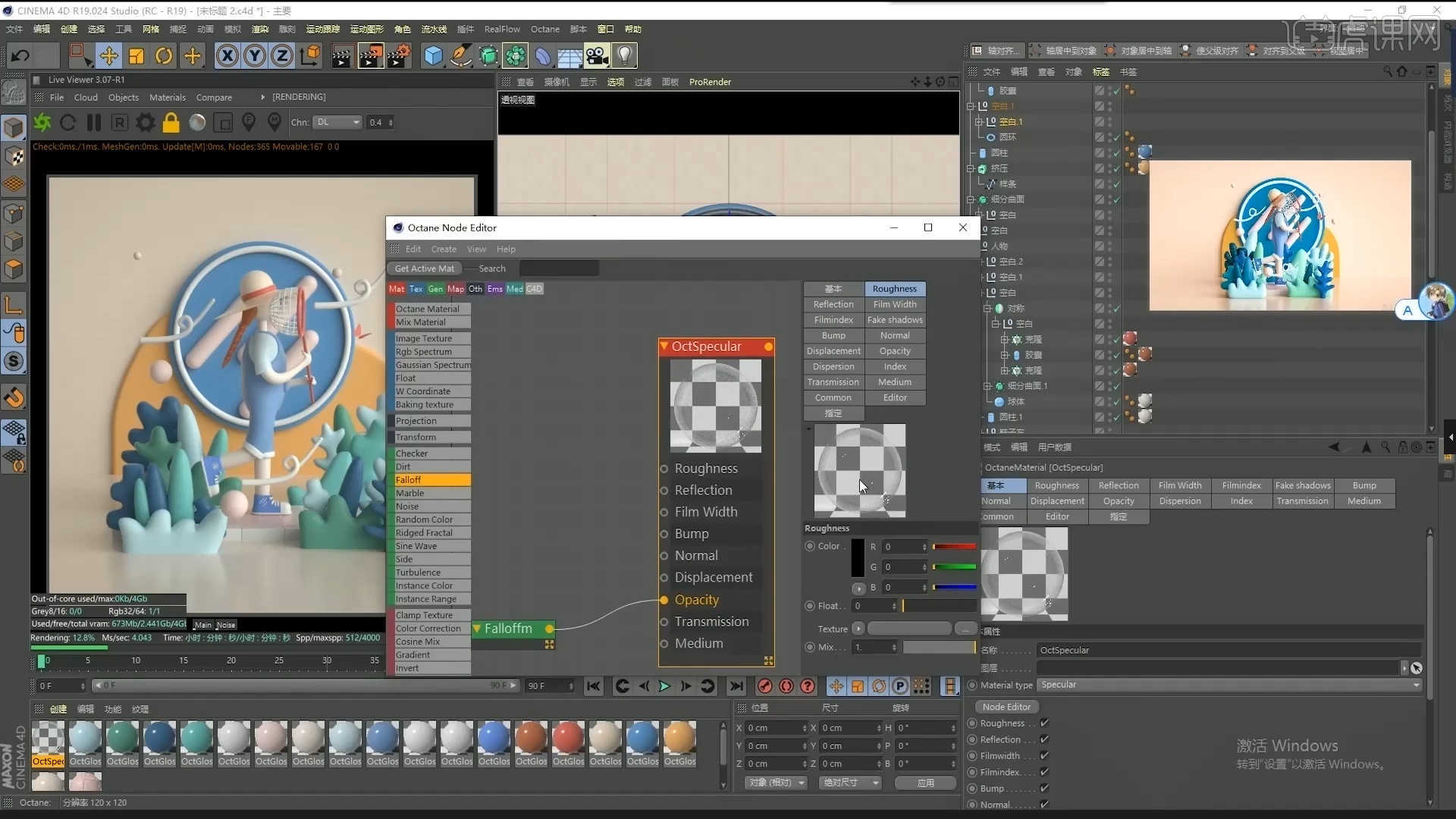
Task: Toggle Filmindex checkbox in attribute panel
Action: pos(1044,772)
